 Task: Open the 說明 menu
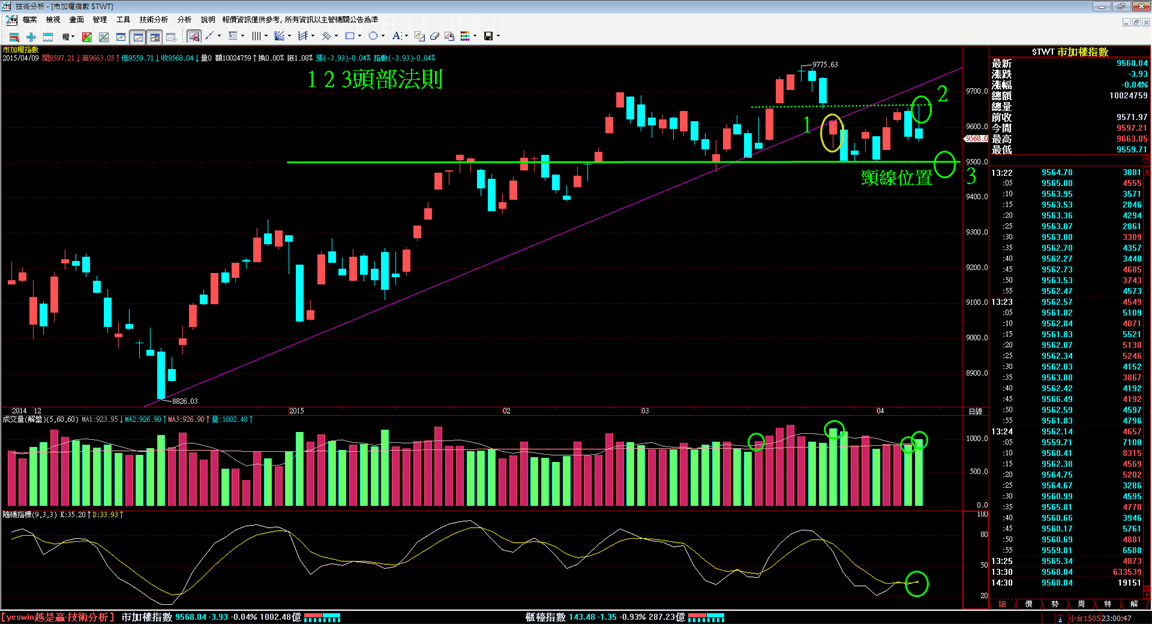click(x=208, y=20)
